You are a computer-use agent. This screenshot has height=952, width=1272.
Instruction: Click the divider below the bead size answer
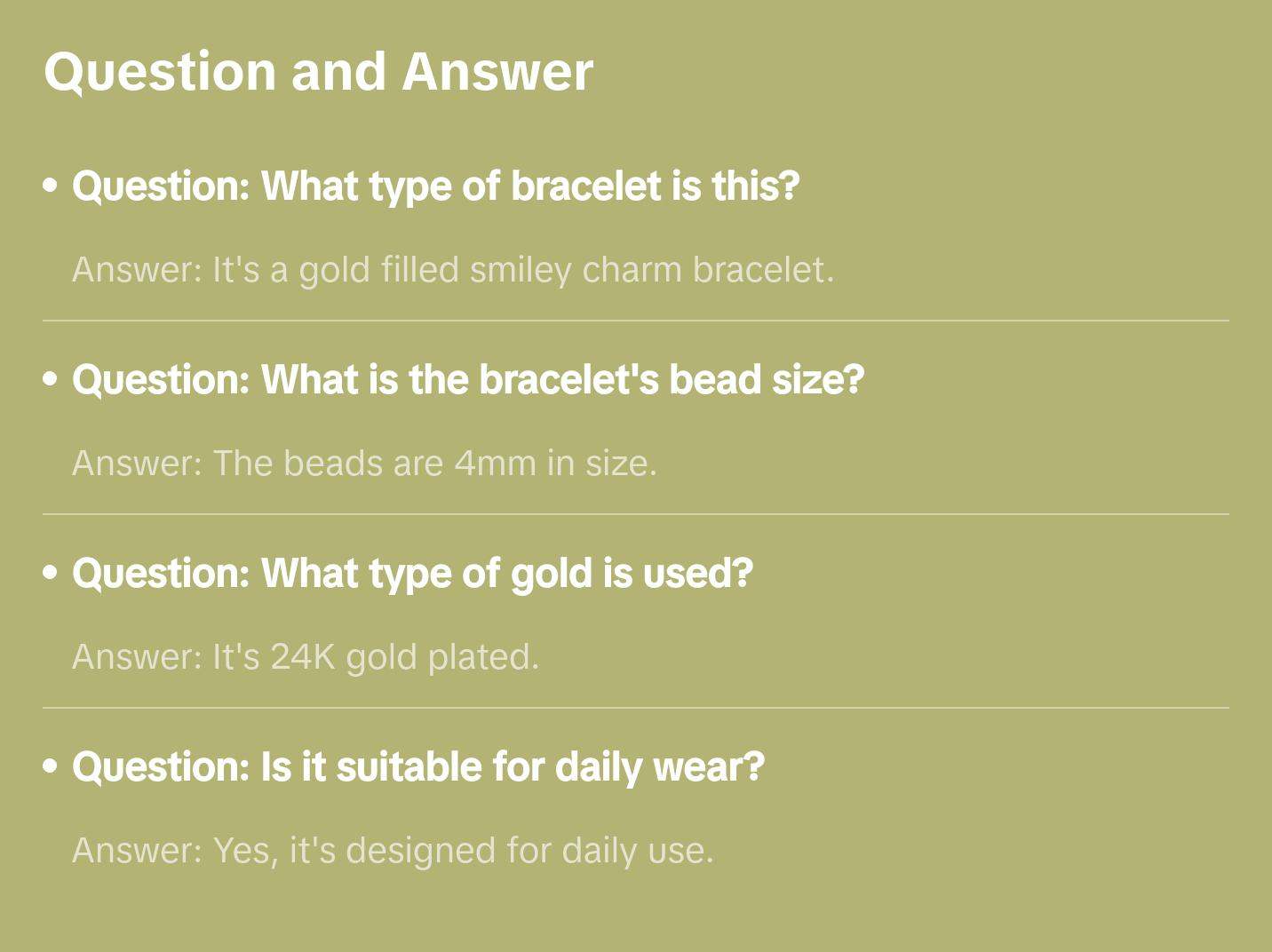tap(636, 514)
